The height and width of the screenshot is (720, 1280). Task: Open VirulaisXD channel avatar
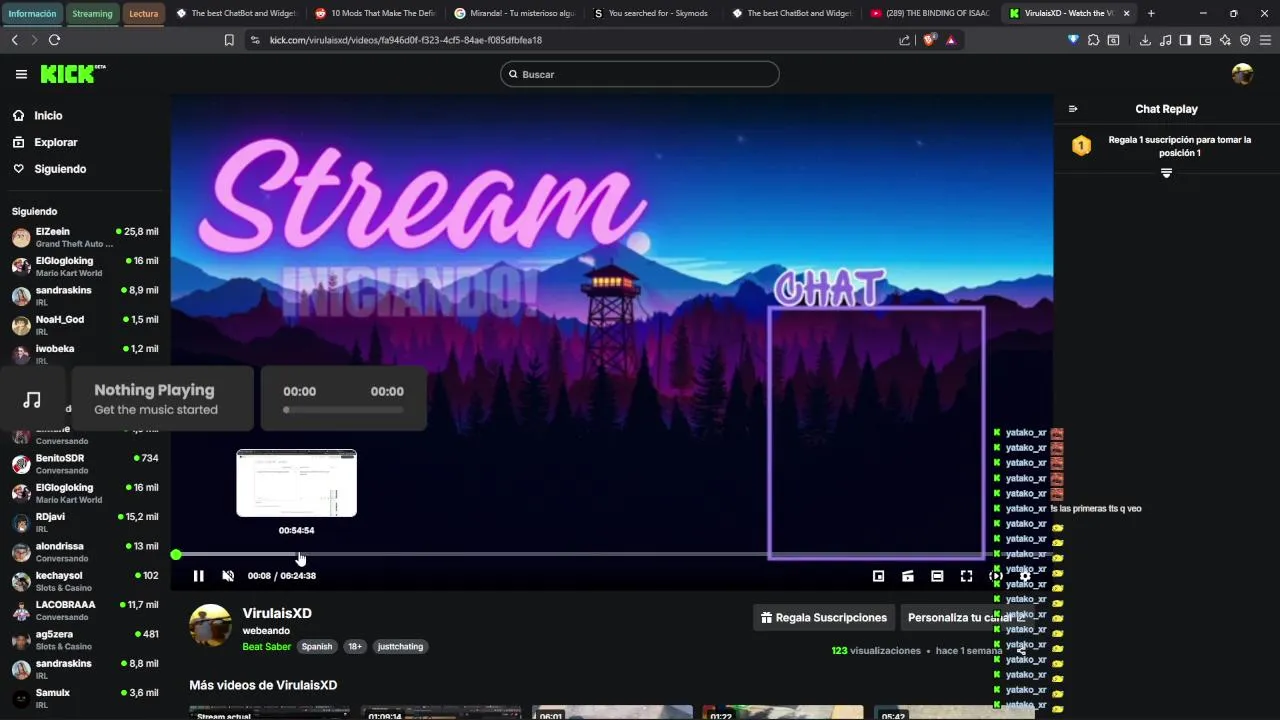coord(211,625)
